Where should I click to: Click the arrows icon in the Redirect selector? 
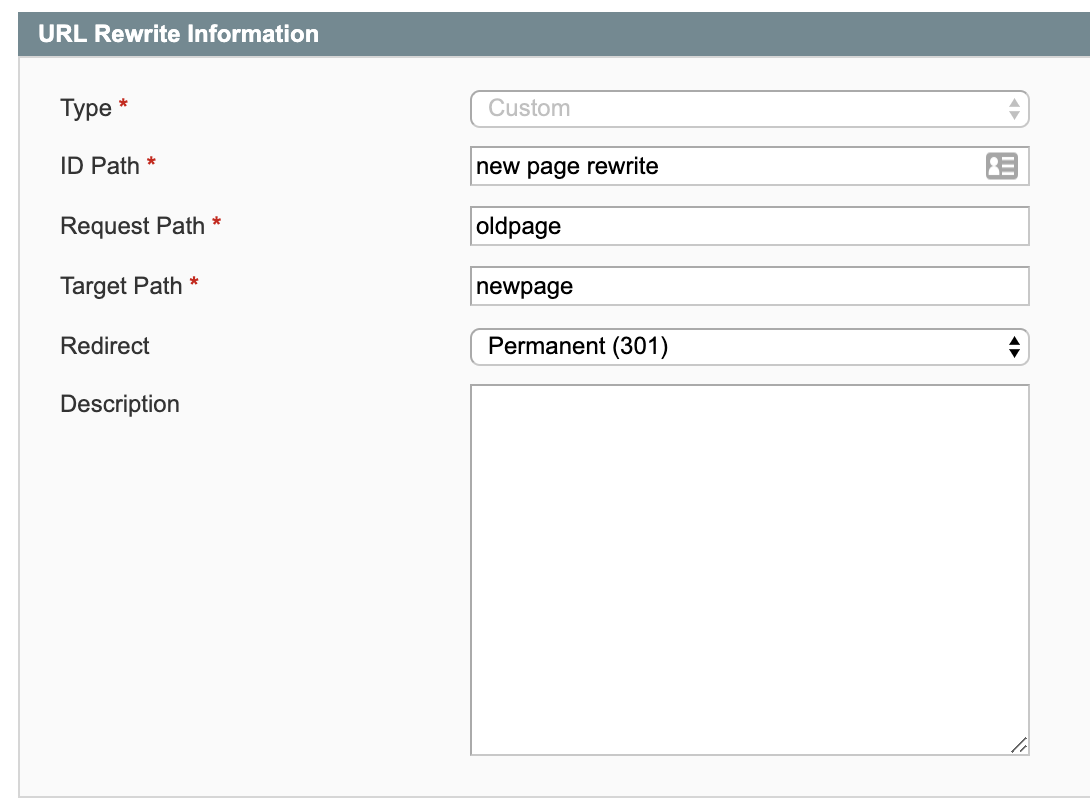1014,345
